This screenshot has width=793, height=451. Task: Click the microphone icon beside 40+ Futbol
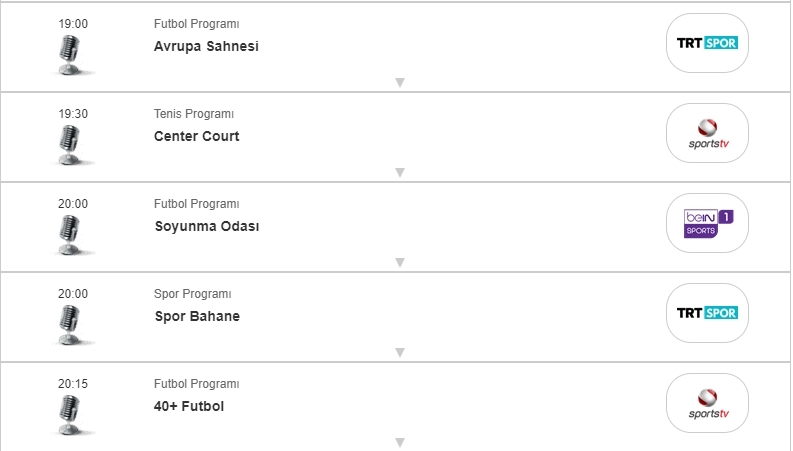coord(69,415)
